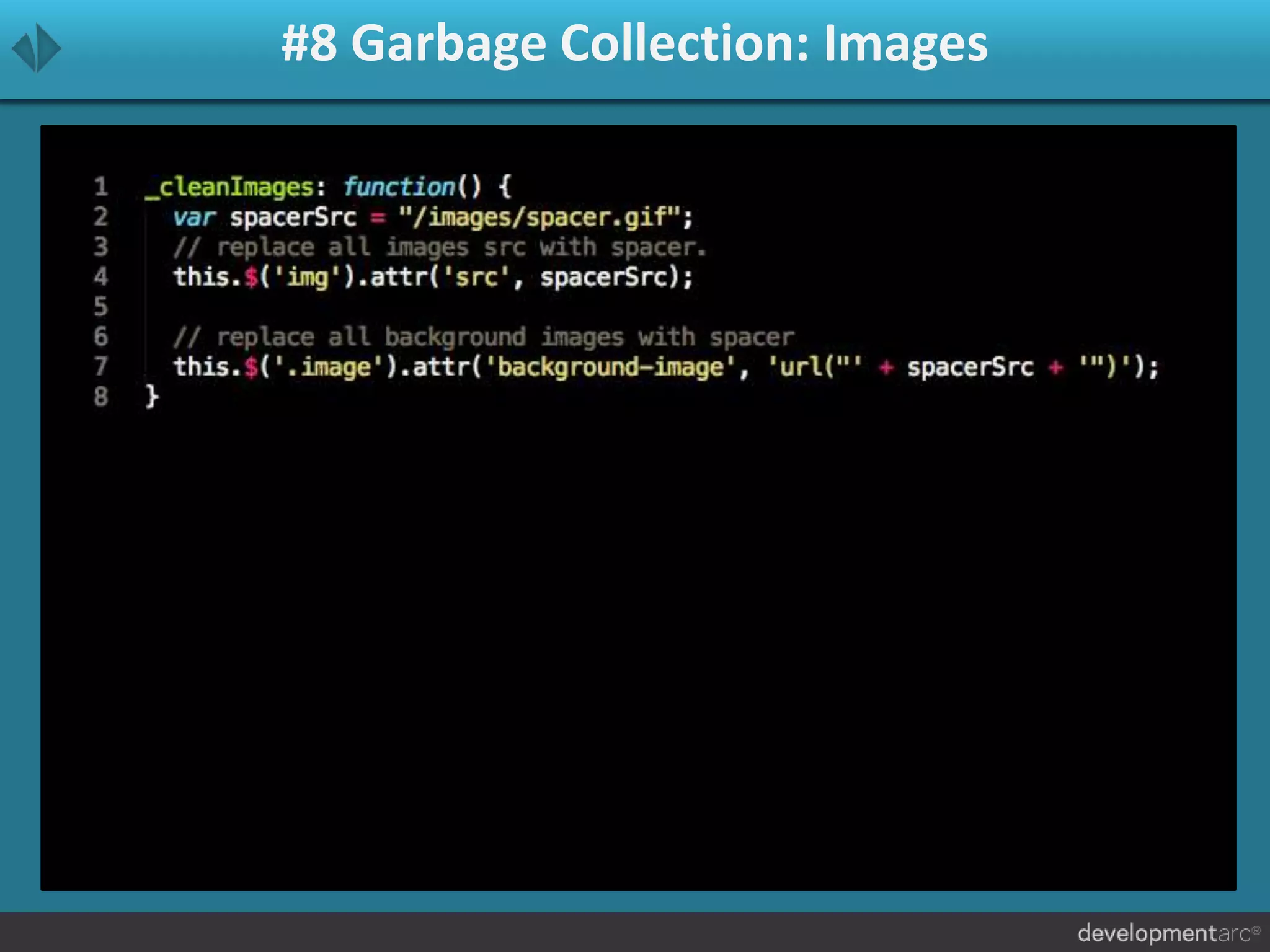
Task: Click the developmentarc footer logo text
Action: [1168, 933]
